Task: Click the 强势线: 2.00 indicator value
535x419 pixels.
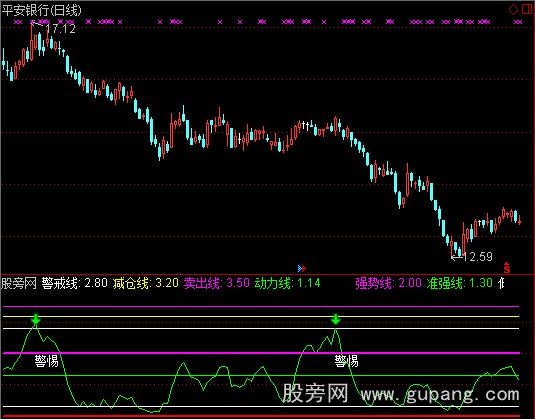Action: tap(389, 283)
